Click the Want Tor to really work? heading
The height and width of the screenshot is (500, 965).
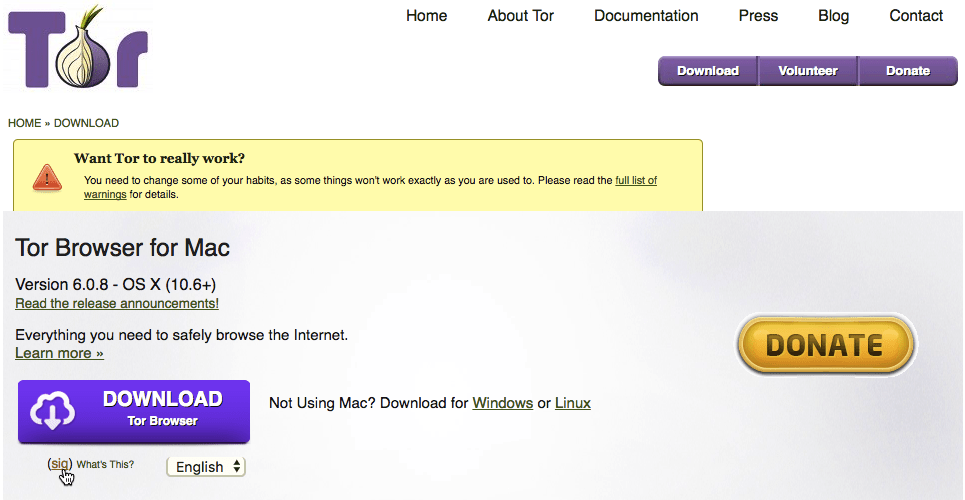159,158
